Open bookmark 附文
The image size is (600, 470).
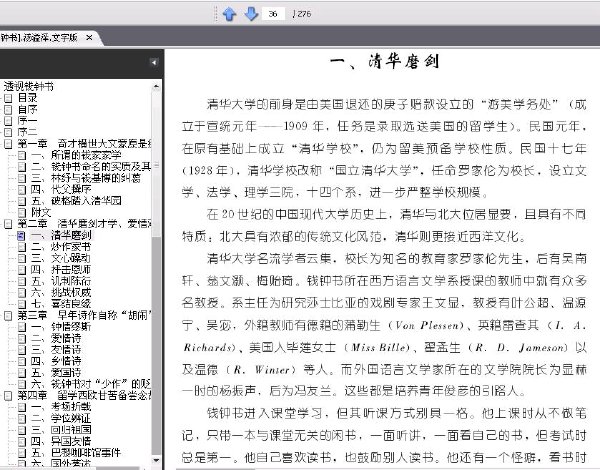tap(41, 212)
